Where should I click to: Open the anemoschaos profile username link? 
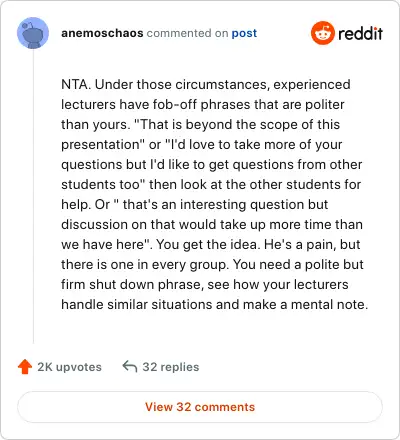102,33
